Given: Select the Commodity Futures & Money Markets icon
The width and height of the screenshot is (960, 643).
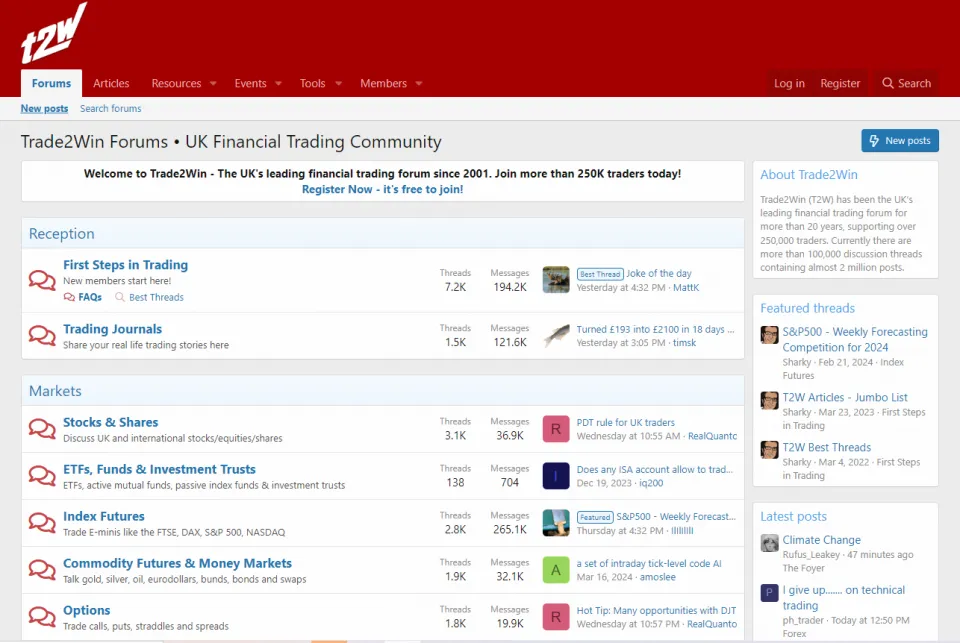Looking at the screenshot, I should pos(41,569).
